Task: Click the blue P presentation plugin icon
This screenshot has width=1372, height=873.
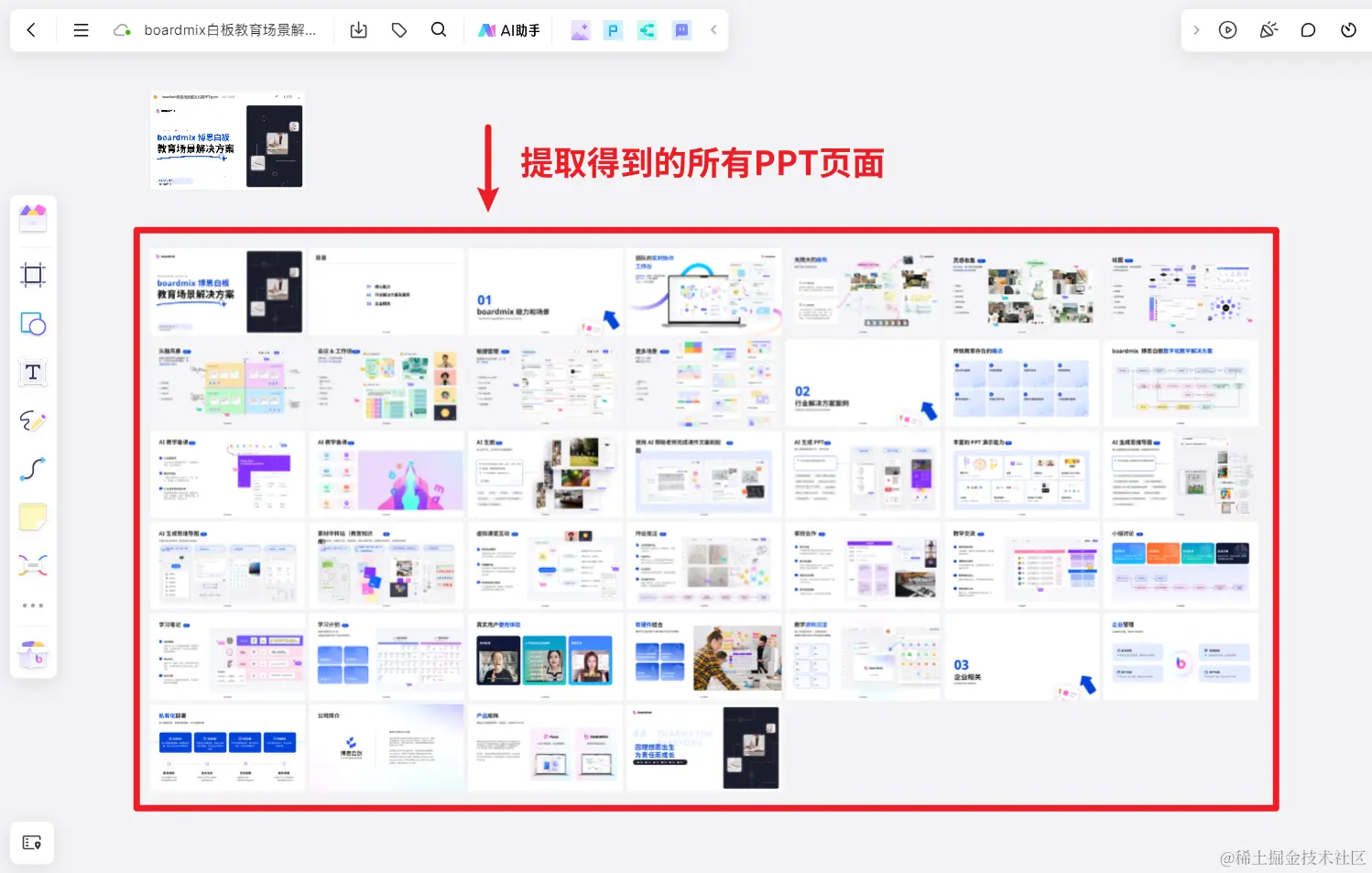Action: pos(613,30)
